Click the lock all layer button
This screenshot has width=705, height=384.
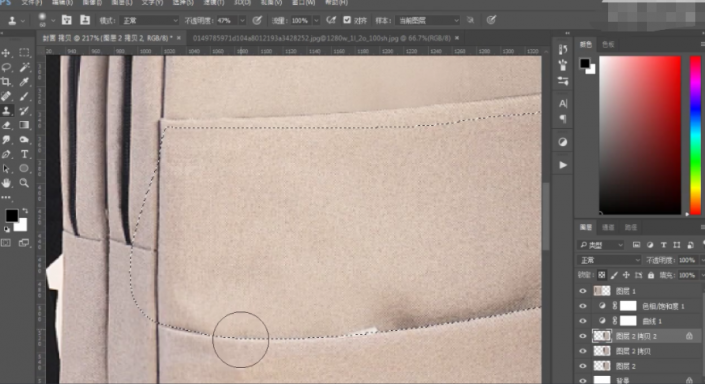pos(651,275)
